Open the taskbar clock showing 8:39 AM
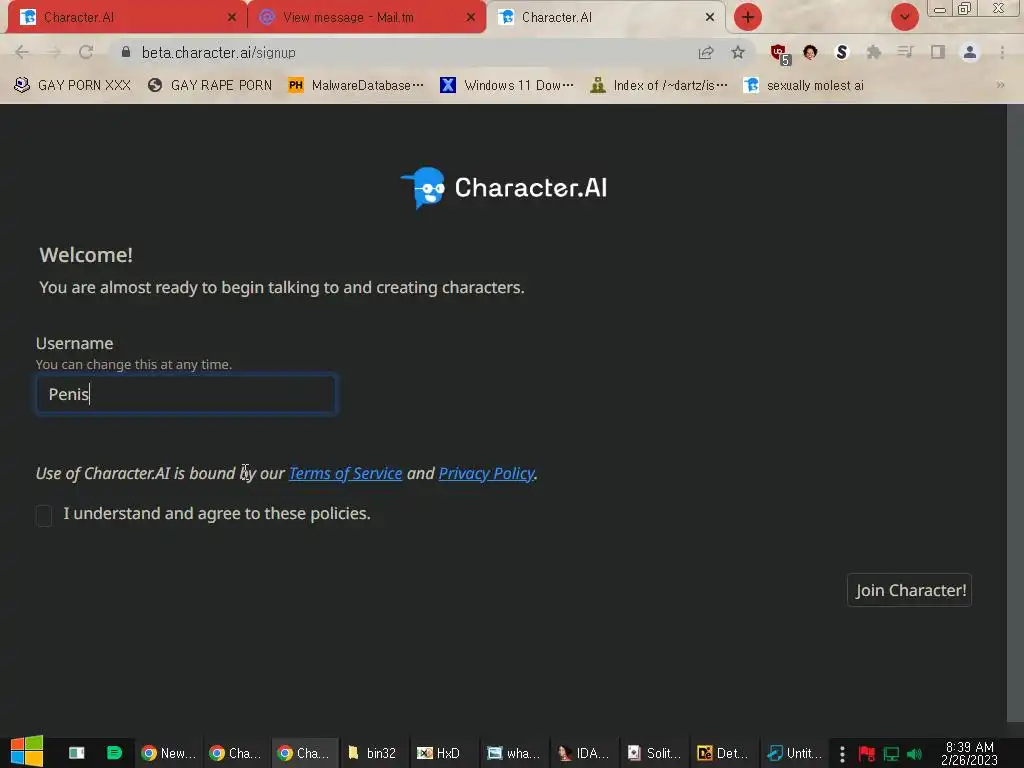1024x768 pixels. 970,753
